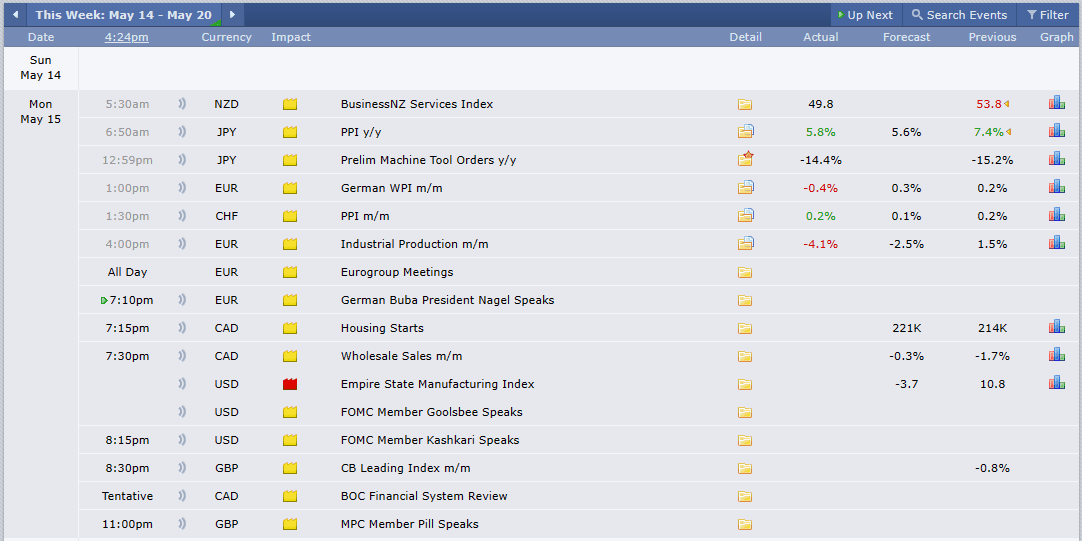The width and height of the screenshot is (1082, 541).
Task: Click the revised 53.8 previous value
Action: coord(989,104)
